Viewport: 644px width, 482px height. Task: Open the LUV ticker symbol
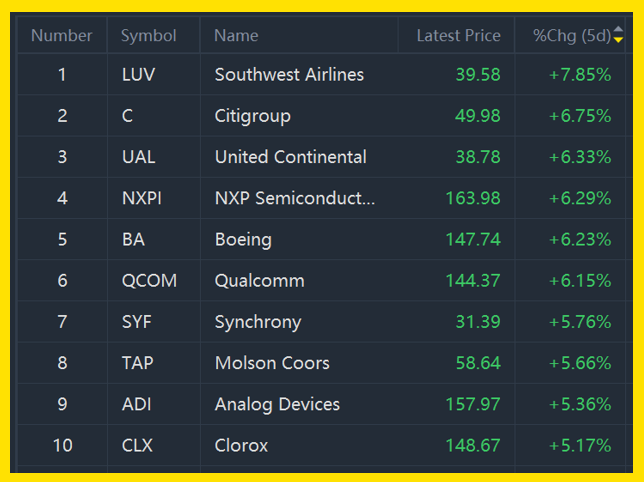pos(138,75)
